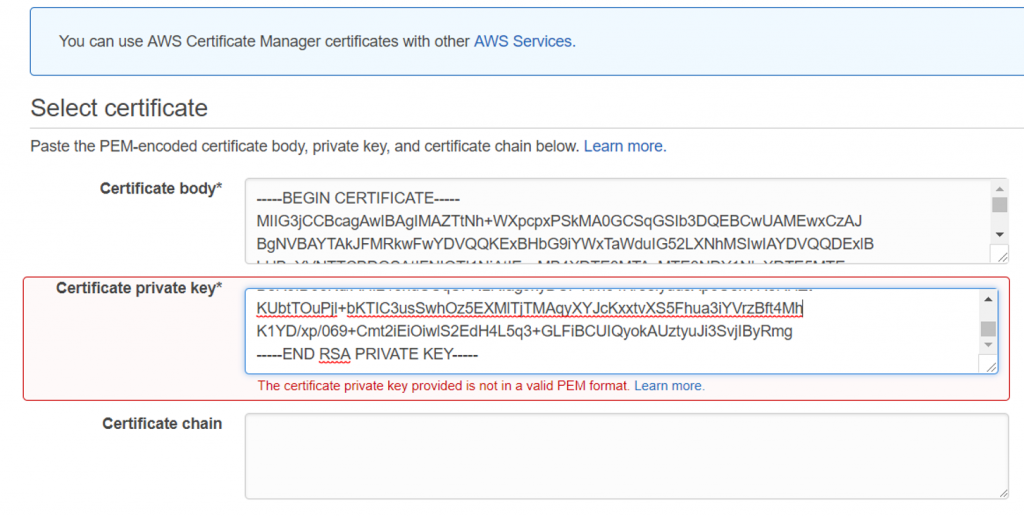Click the Select certificate heading

coord(119,108)
